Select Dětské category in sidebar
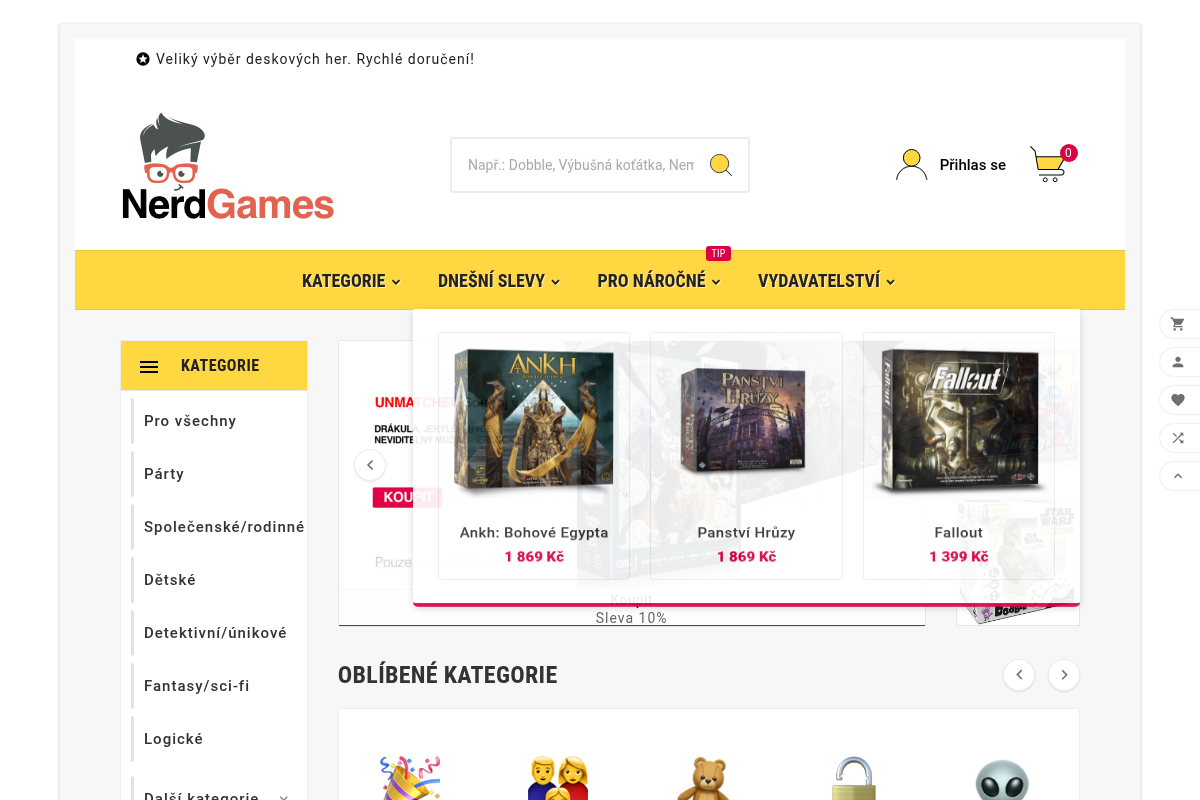This screenshot has height=800, width=1200. click(x=170, y=580)
